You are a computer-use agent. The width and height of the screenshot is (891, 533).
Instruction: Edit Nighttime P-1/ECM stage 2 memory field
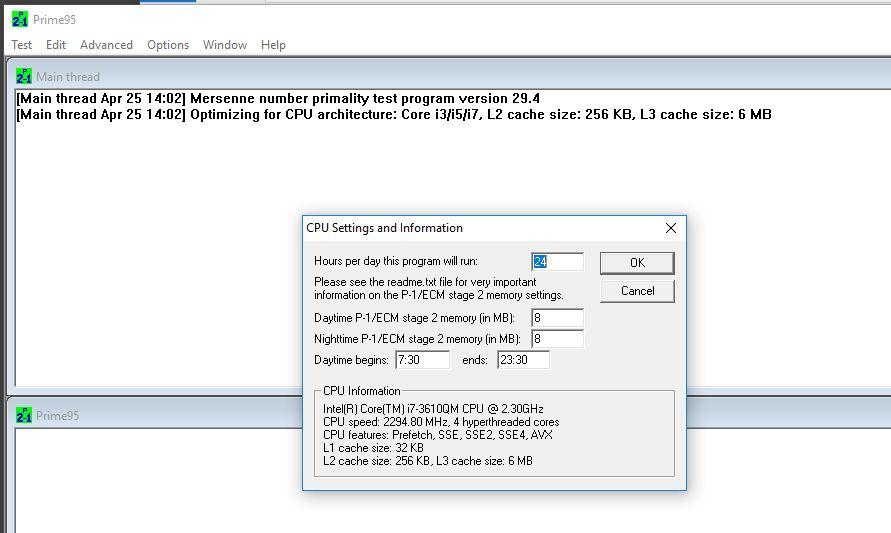pos(557,339)
